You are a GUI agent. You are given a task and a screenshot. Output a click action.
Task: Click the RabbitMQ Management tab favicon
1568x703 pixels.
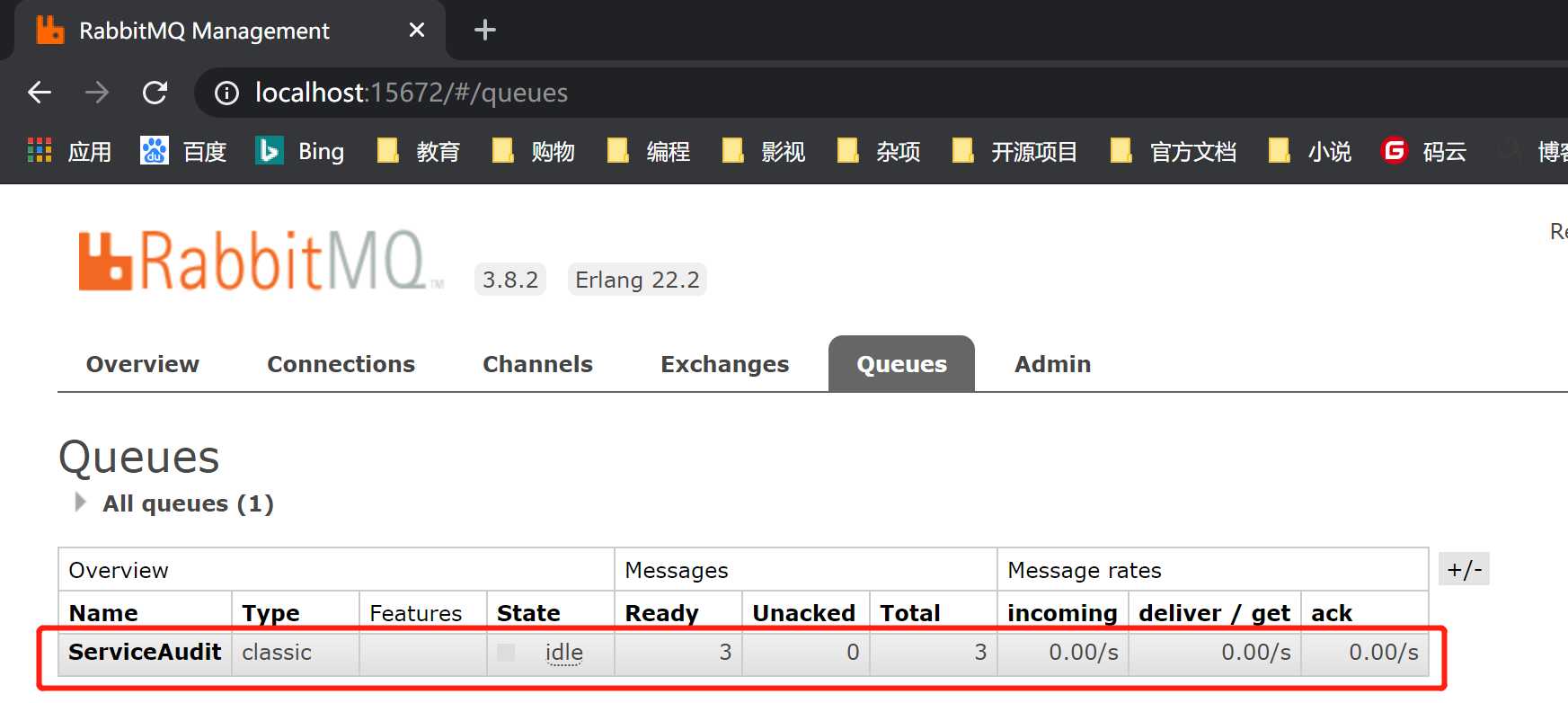(50, 31)
